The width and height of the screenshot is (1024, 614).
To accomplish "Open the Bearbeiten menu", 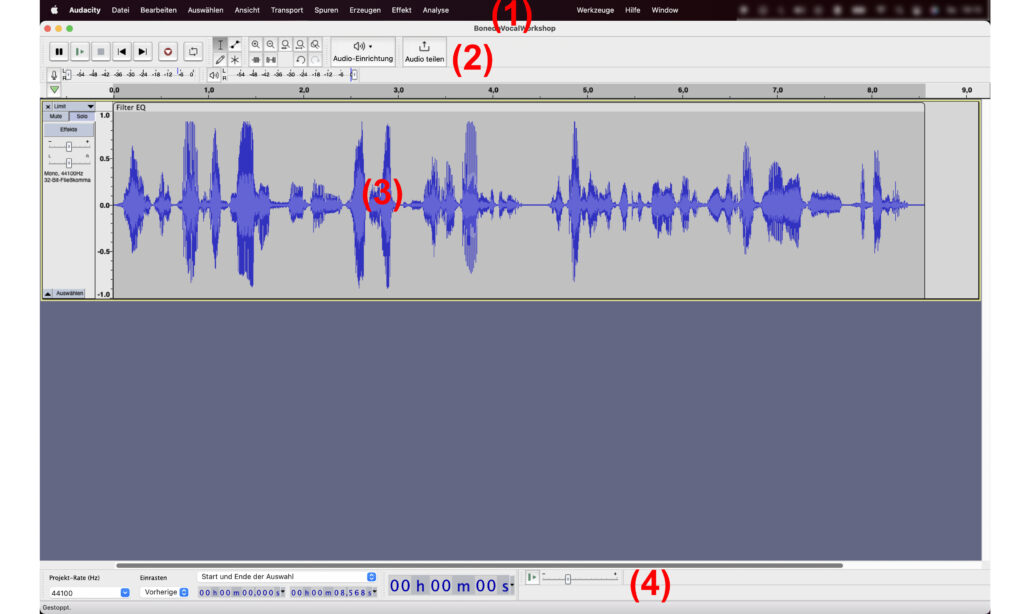I will [158, 10].
